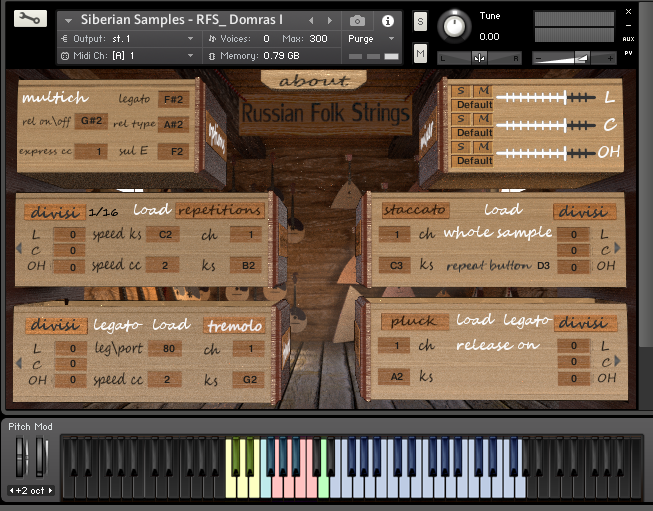Mute the C mic channel

point(483,119)
